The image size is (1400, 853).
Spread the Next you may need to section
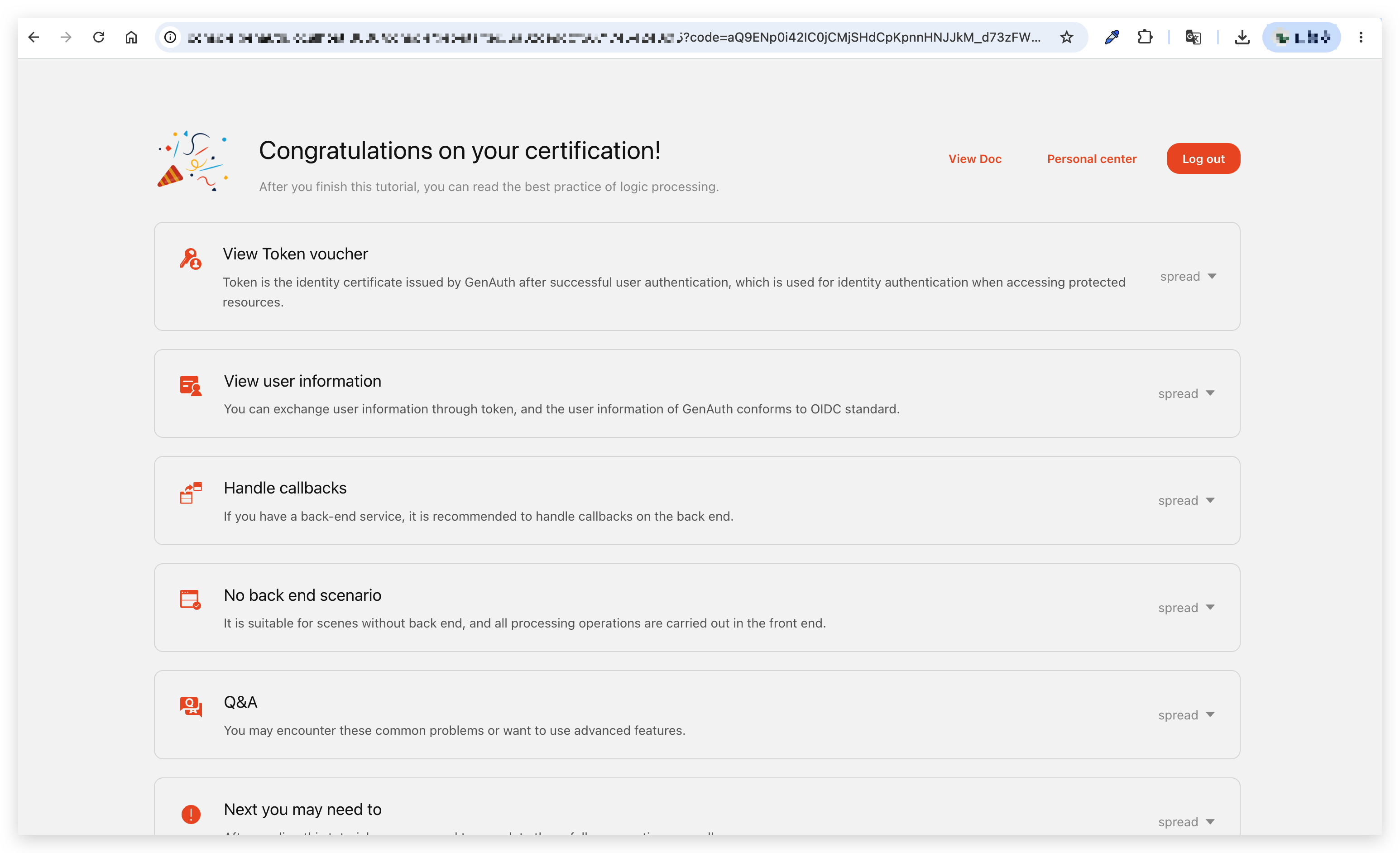click(1186, 822)
